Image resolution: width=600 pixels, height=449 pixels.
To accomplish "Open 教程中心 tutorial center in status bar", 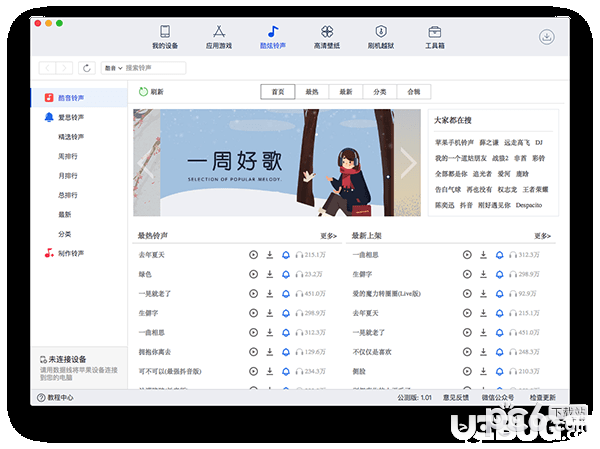I will pos(55,398).
